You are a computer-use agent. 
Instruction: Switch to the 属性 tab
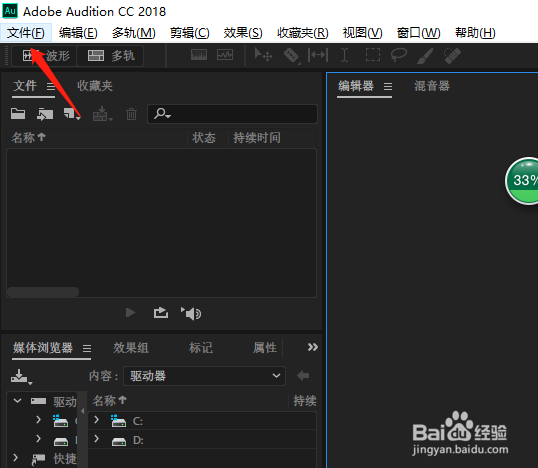[x=265, y=348]
